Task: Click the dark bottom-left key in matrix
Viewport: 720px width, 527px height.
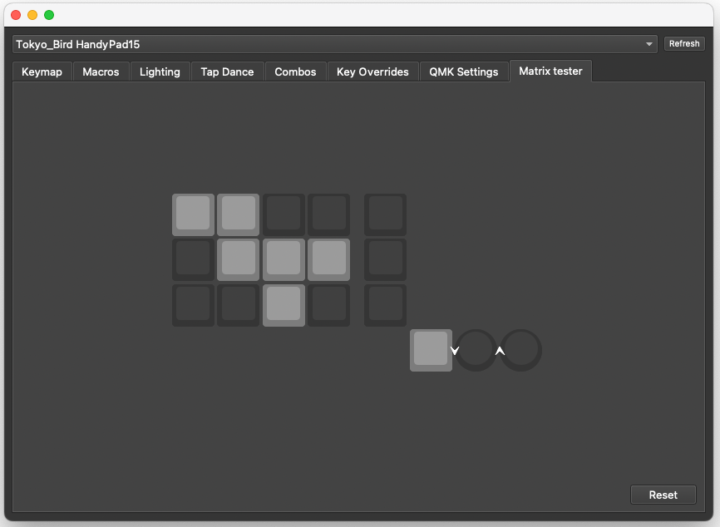Action: [193, 304]
